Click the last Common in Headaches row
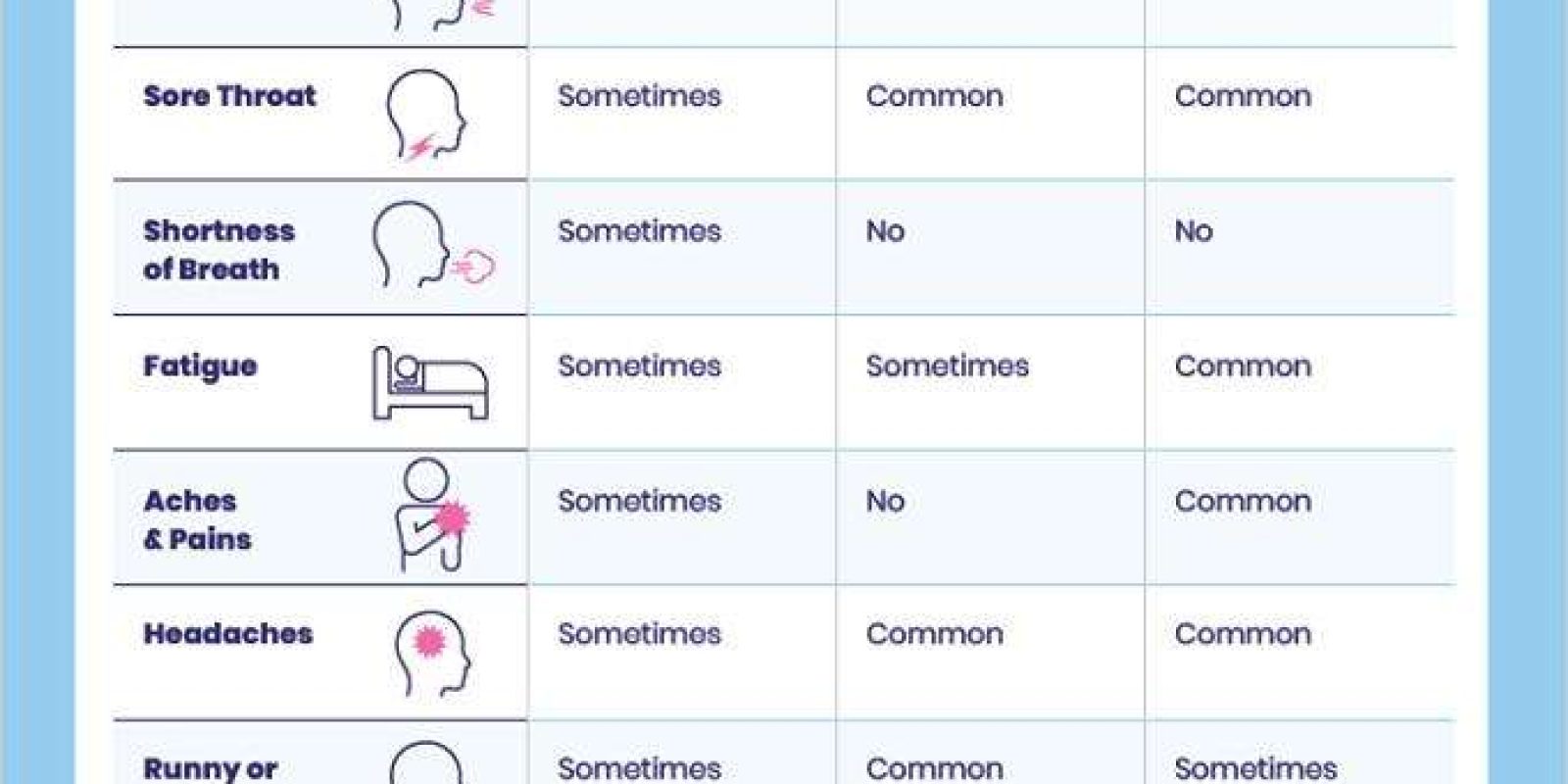 (x=1243, y=634)
